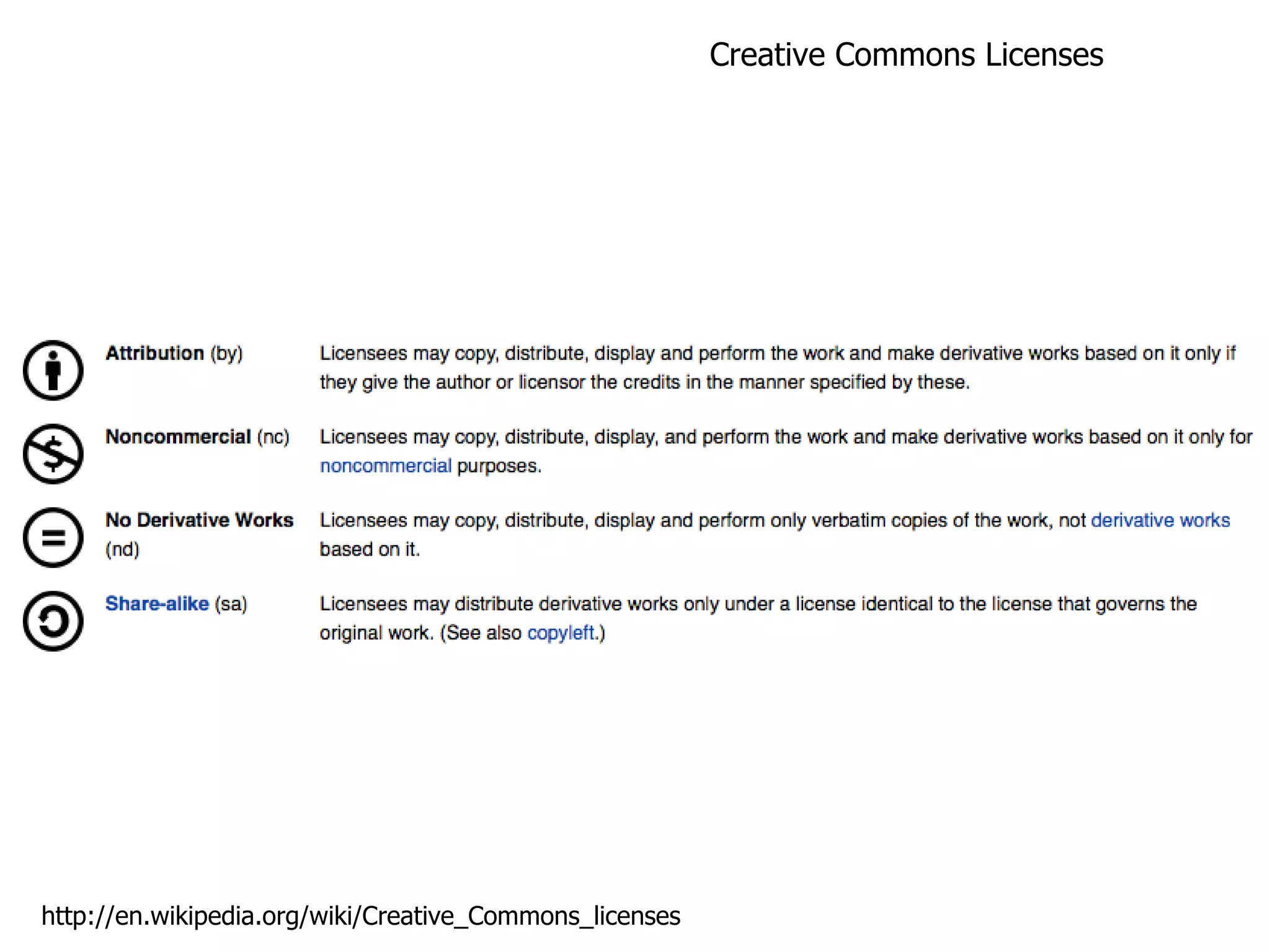Image resolution: width=1270 pixels, height=952 pixels.
Task: Click the No Derivative Works heading
Action: [199, 520]
